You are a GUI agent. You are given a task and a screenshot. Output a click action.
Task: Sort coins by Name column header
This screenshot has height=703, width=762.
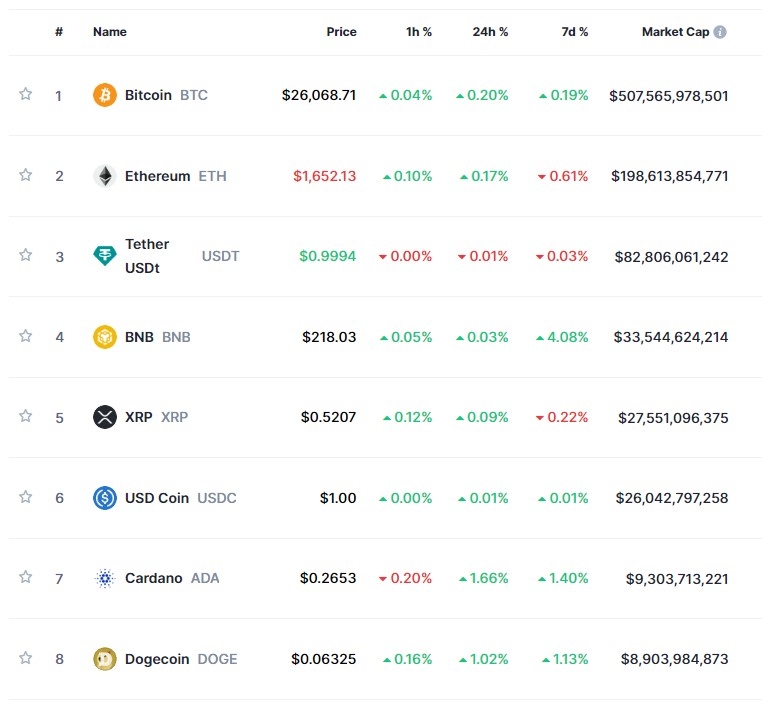click(x=110, y=32)
